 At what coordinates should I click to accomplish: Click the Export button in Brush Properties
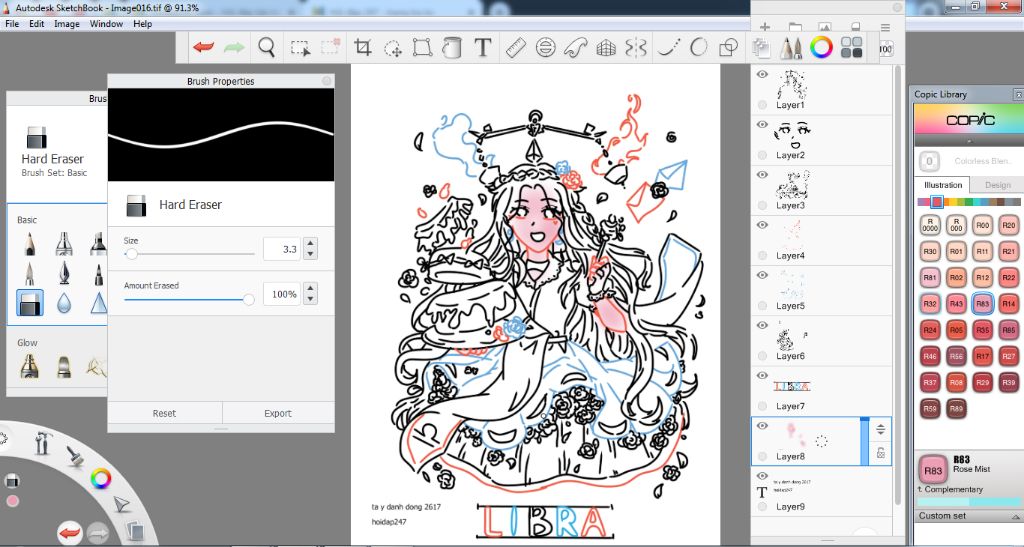[x=278, y=413]
